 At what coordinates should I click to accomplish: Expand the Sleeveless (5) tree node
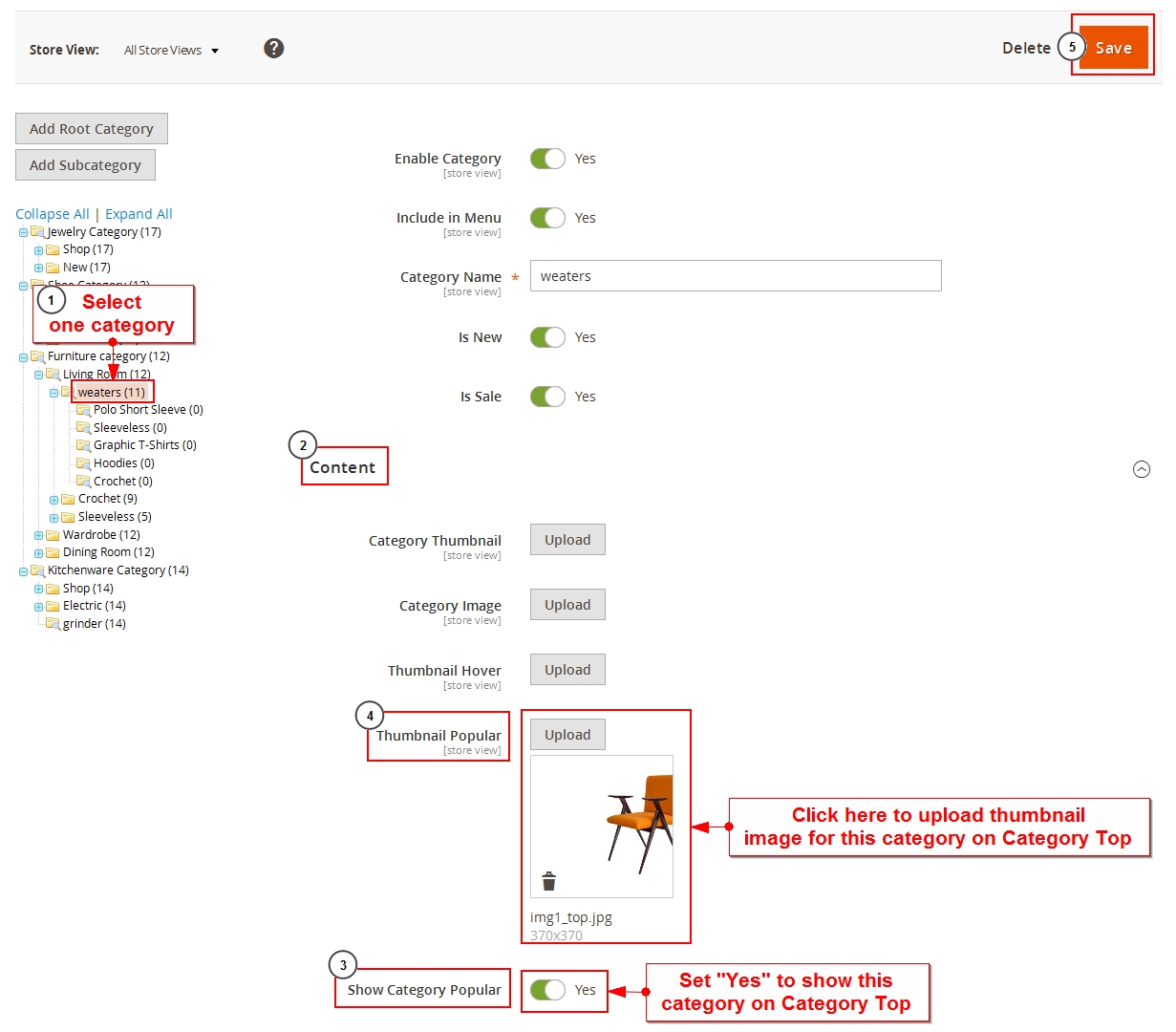click(54, 518)
